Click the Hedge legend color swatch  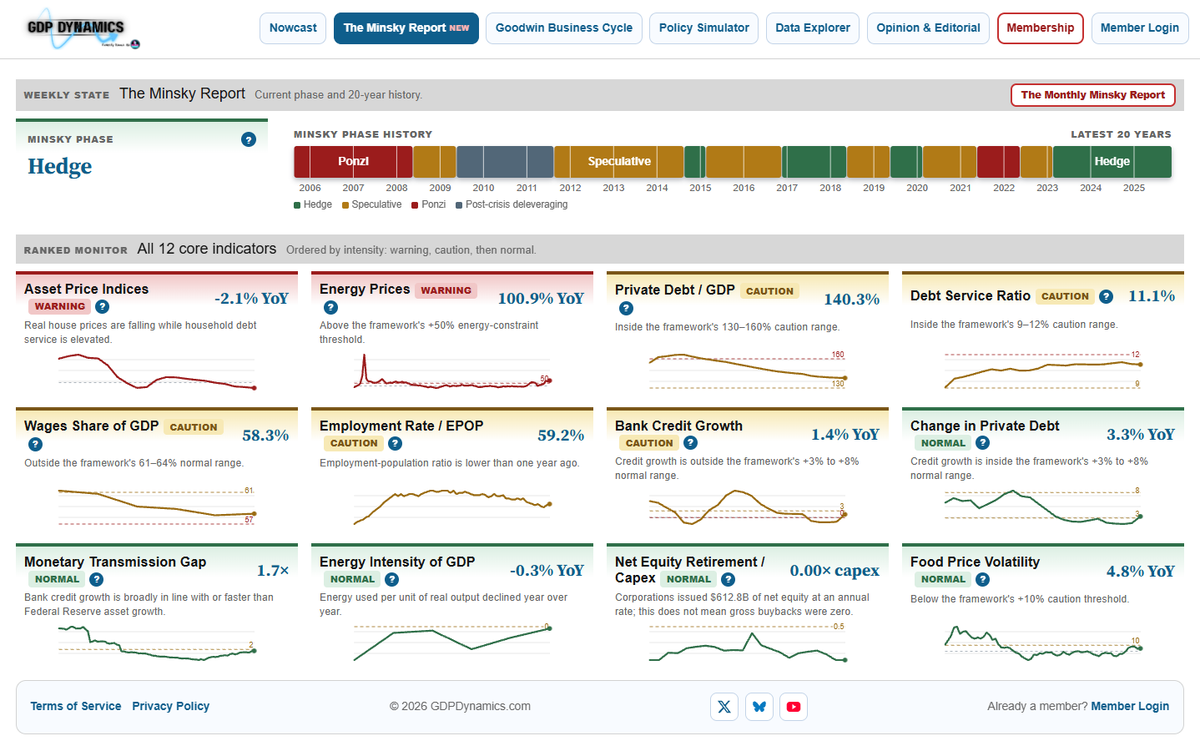[x=297, y=205]
